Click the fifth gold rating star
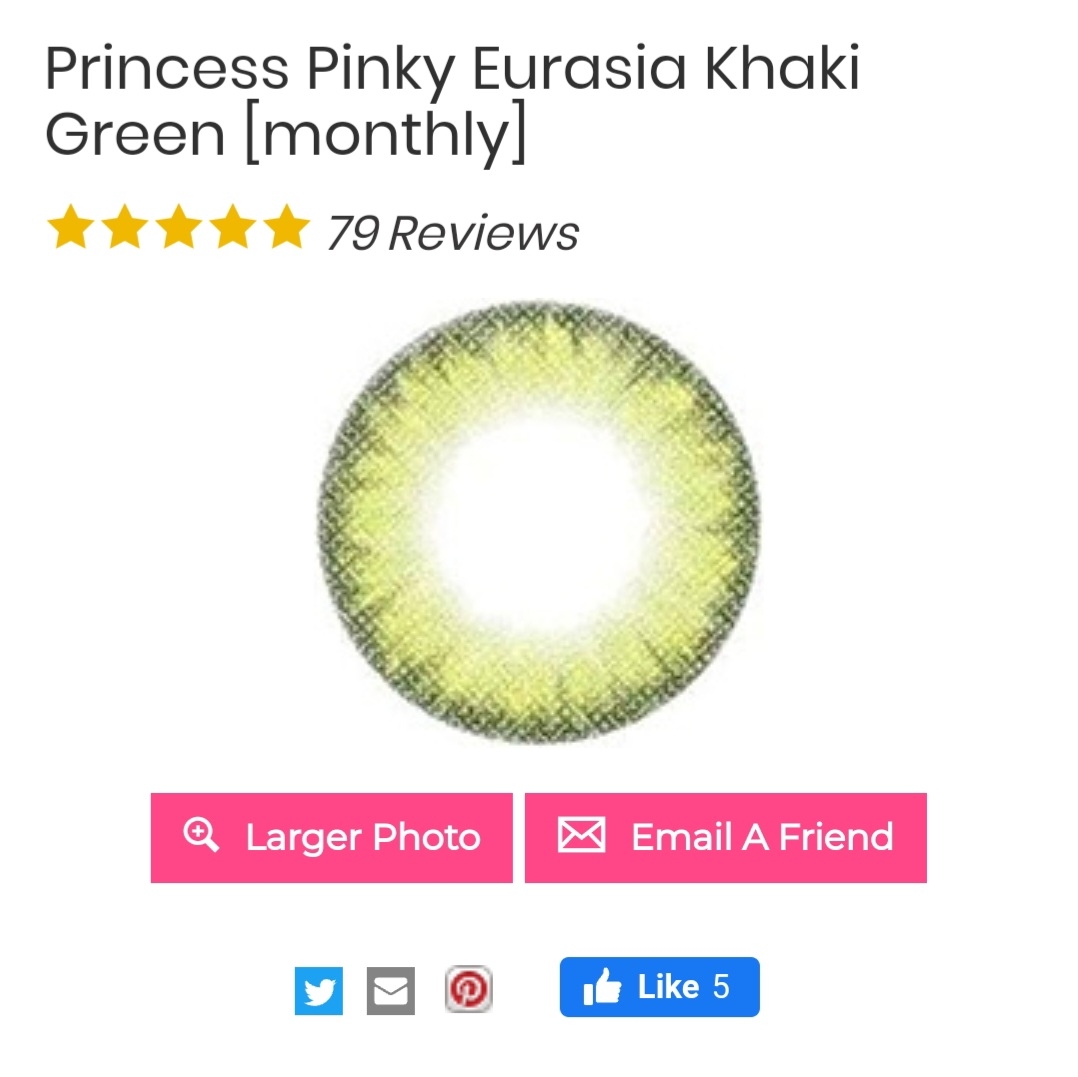This screenshot has height=1077, width=1078. (287, 225)
